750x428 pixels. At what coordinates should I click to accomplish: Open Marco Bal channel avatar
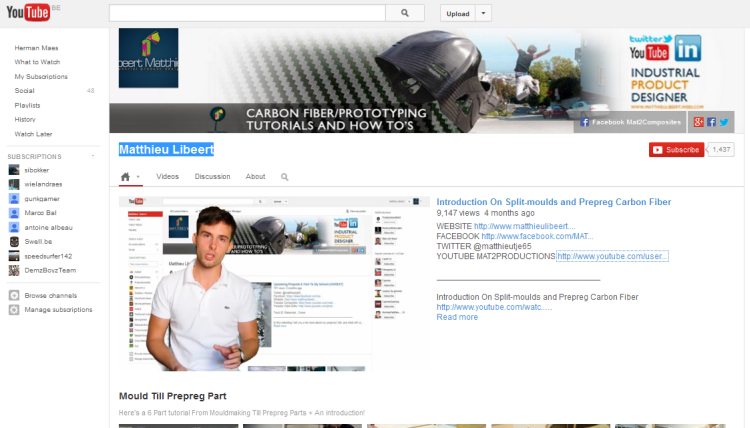pos(14,213)
